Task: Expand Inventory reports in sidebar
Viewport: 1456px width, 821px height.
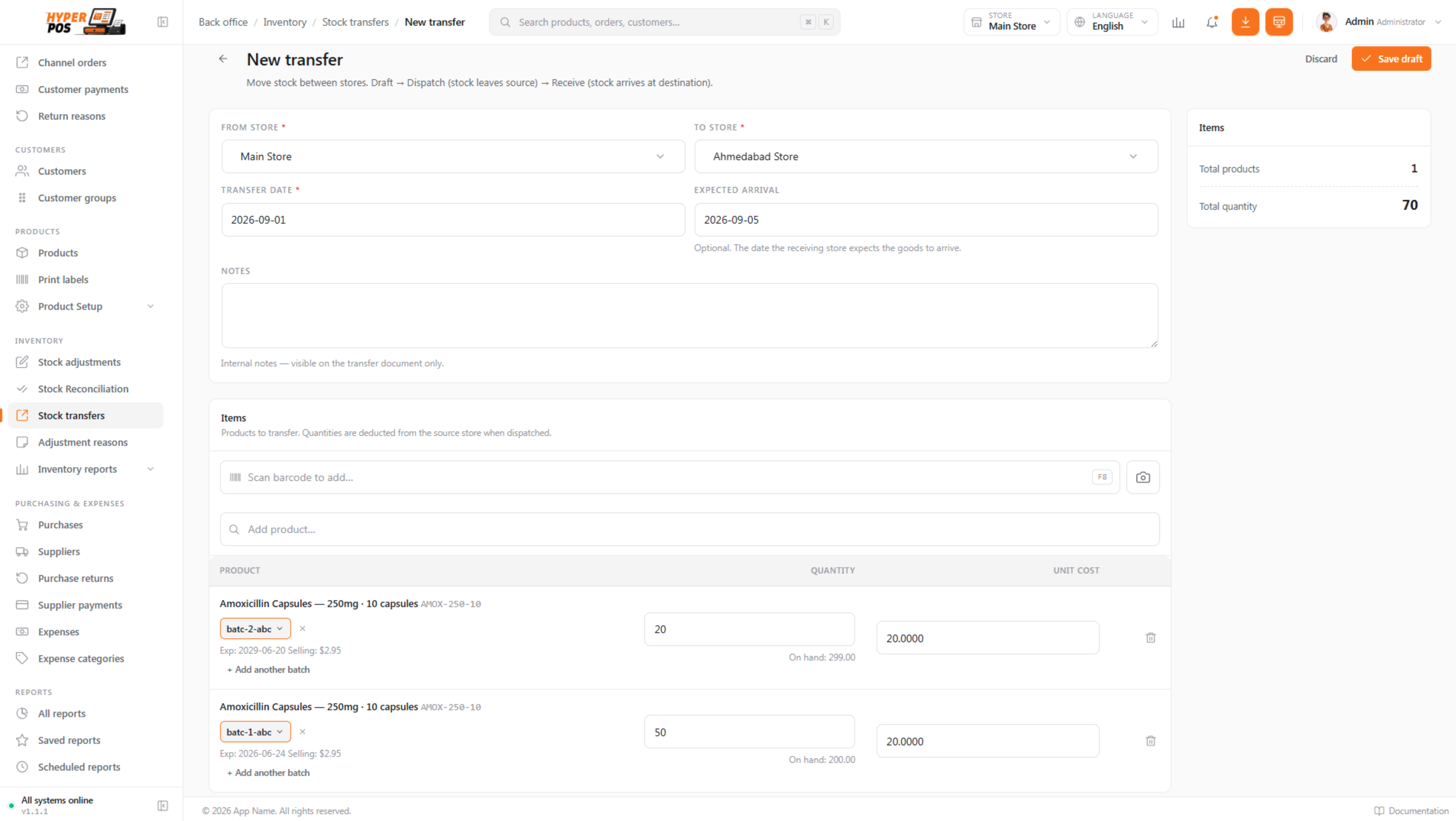Action: [86, 469]
